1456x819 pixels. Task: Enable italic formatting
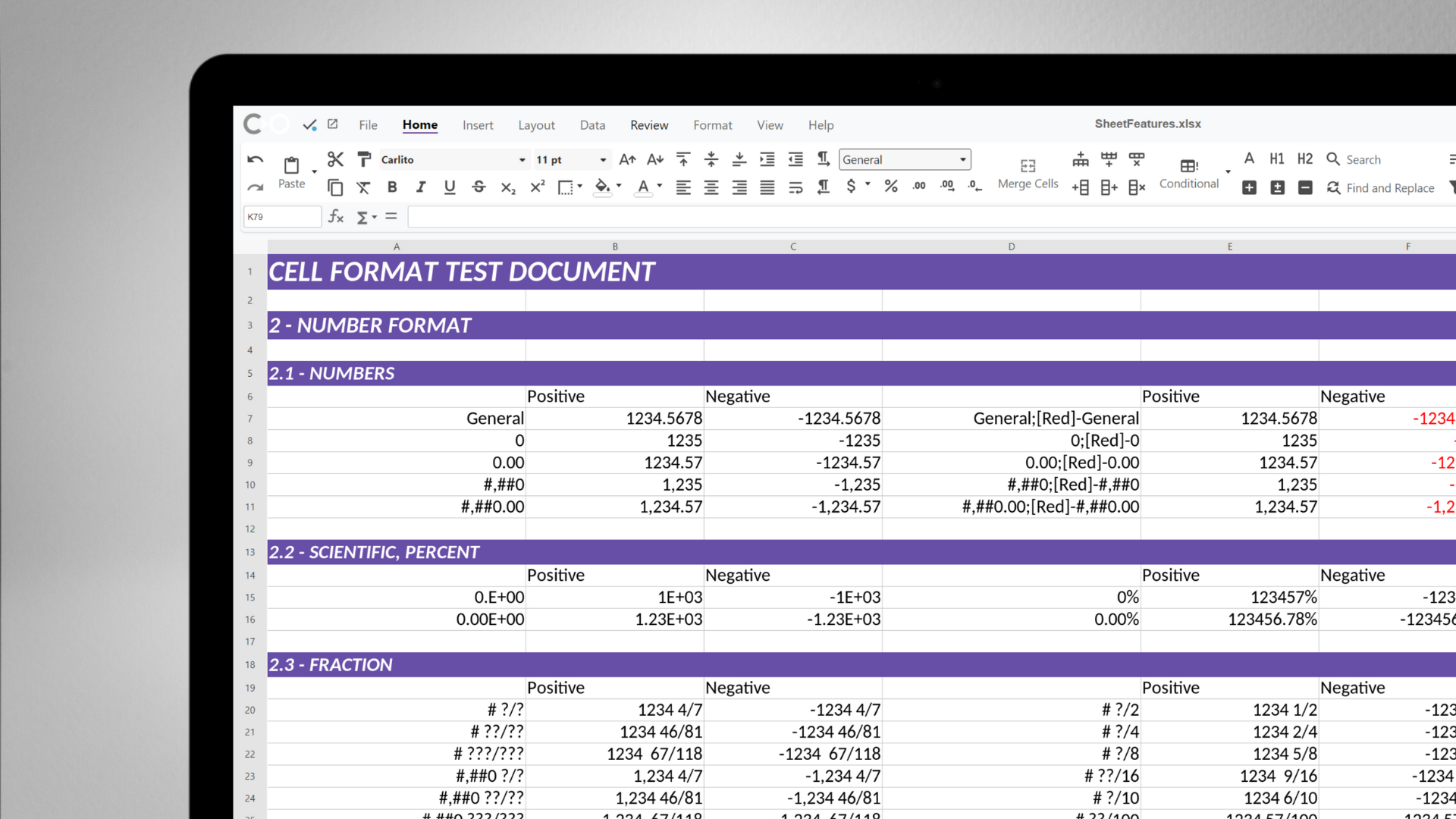click(421, 187)
